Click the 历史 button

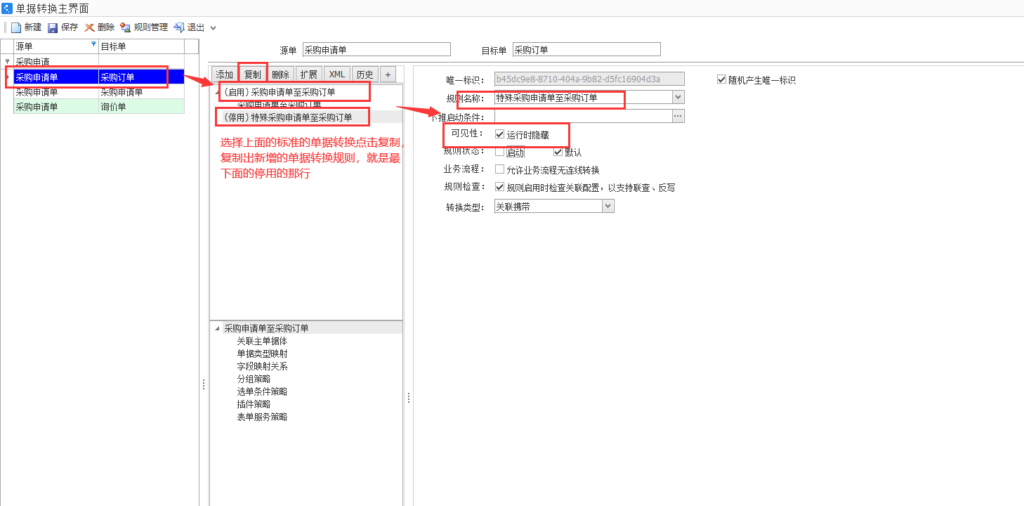tap(365, 74)
